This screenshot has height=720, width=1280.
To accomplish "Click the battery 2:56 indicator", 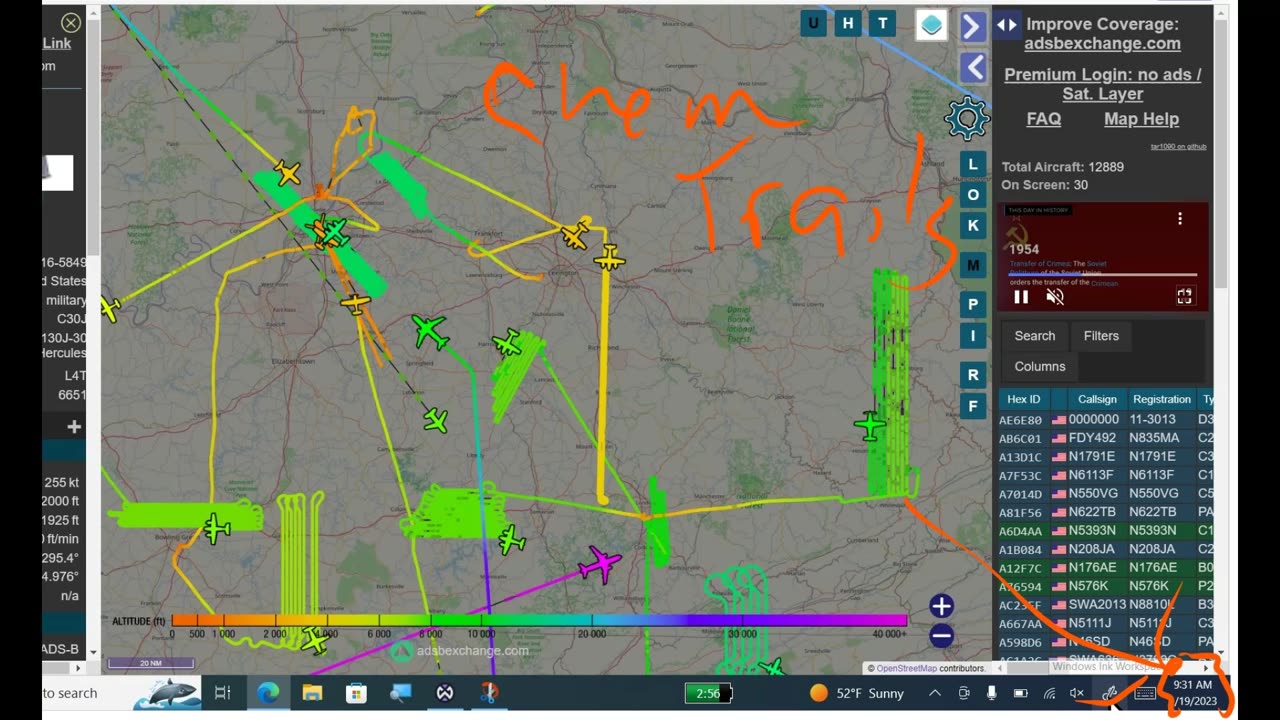I will tap(708, 693).
